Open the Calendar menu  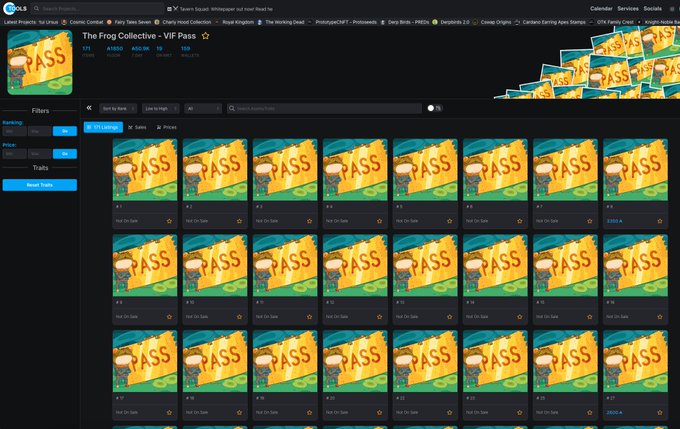pyautogui.click(x=601, y=9)
